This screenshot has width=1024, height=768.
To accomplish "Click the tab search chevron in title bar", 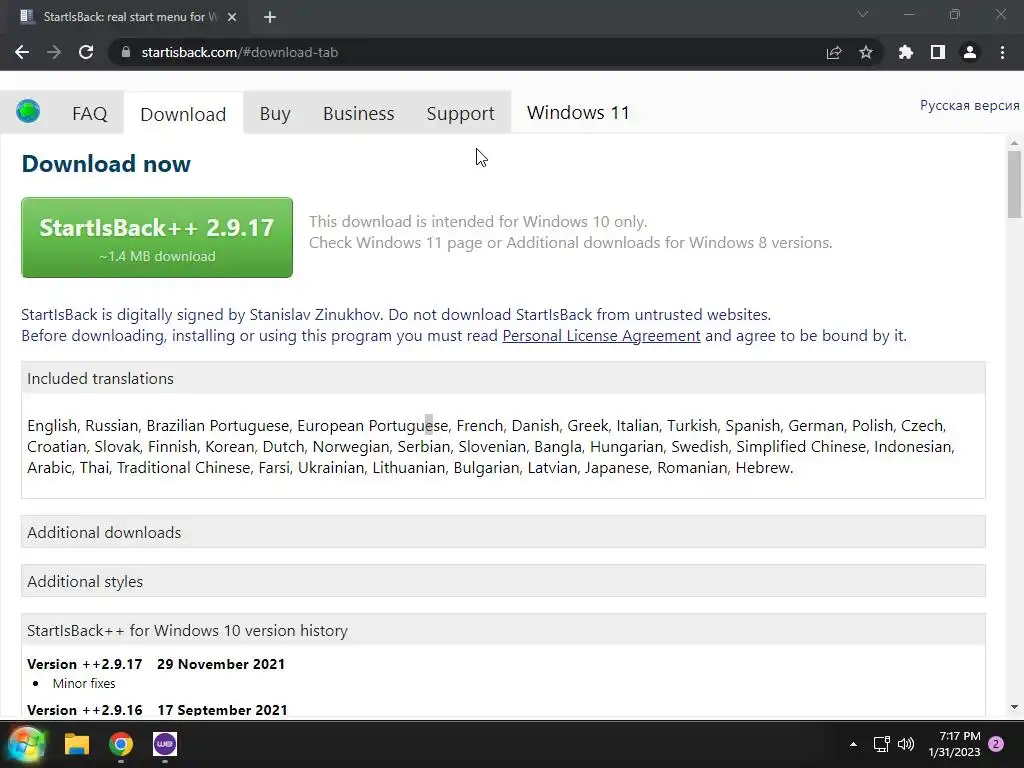I will (863, 14).
